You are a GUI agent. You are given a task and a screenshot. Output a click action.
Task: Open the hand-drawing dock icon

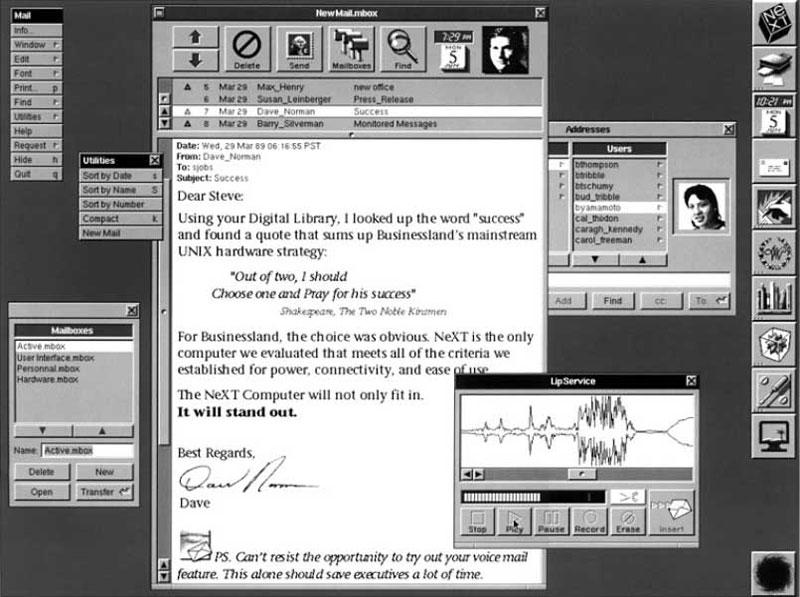(x=774, y=207)
